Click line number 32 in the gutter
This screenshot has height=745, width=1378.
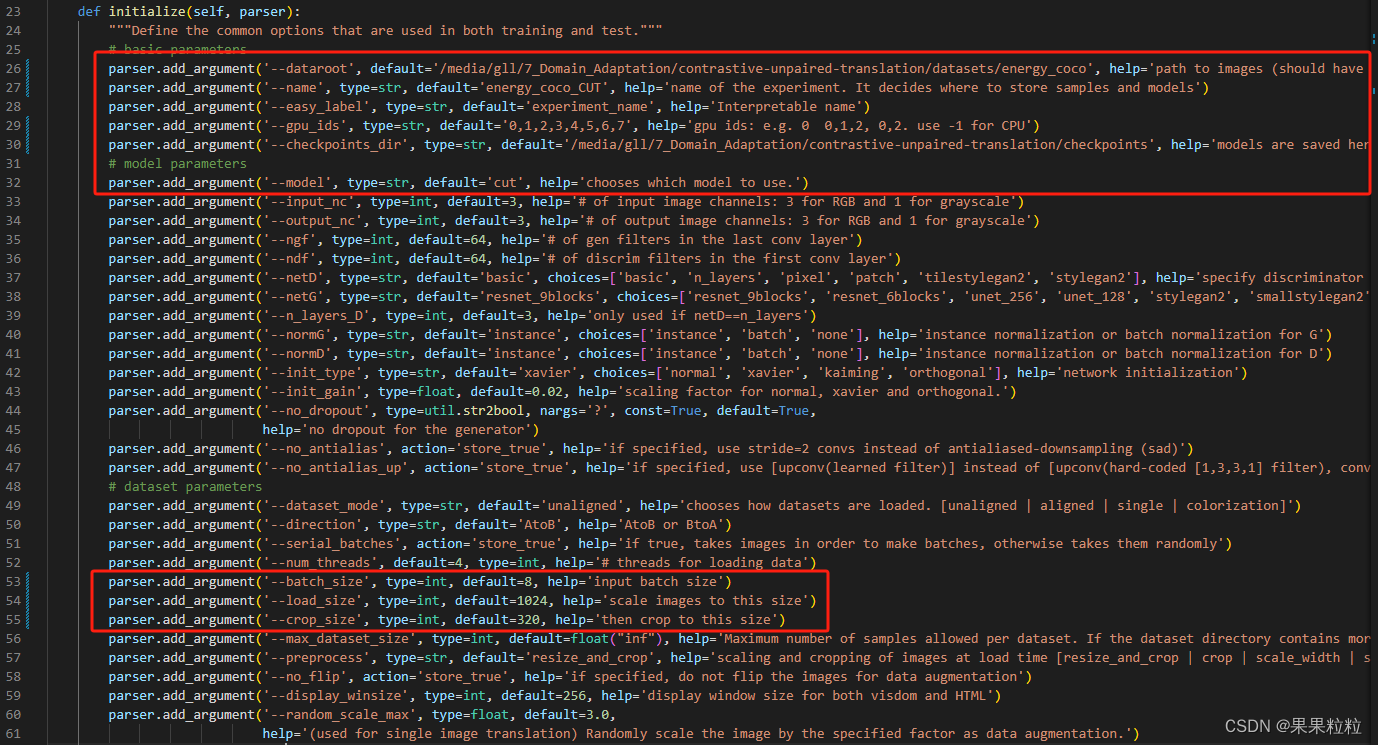pos(13,183)
